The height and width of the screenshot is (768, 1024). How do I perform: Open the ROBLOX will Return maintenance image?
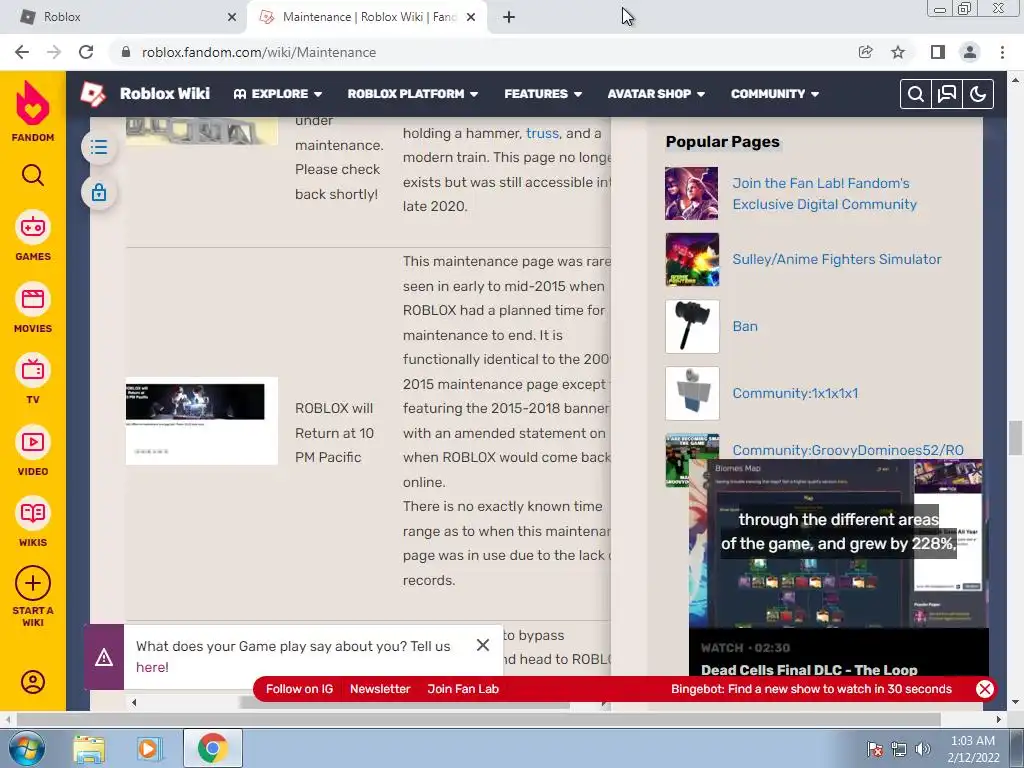[202, 421]
